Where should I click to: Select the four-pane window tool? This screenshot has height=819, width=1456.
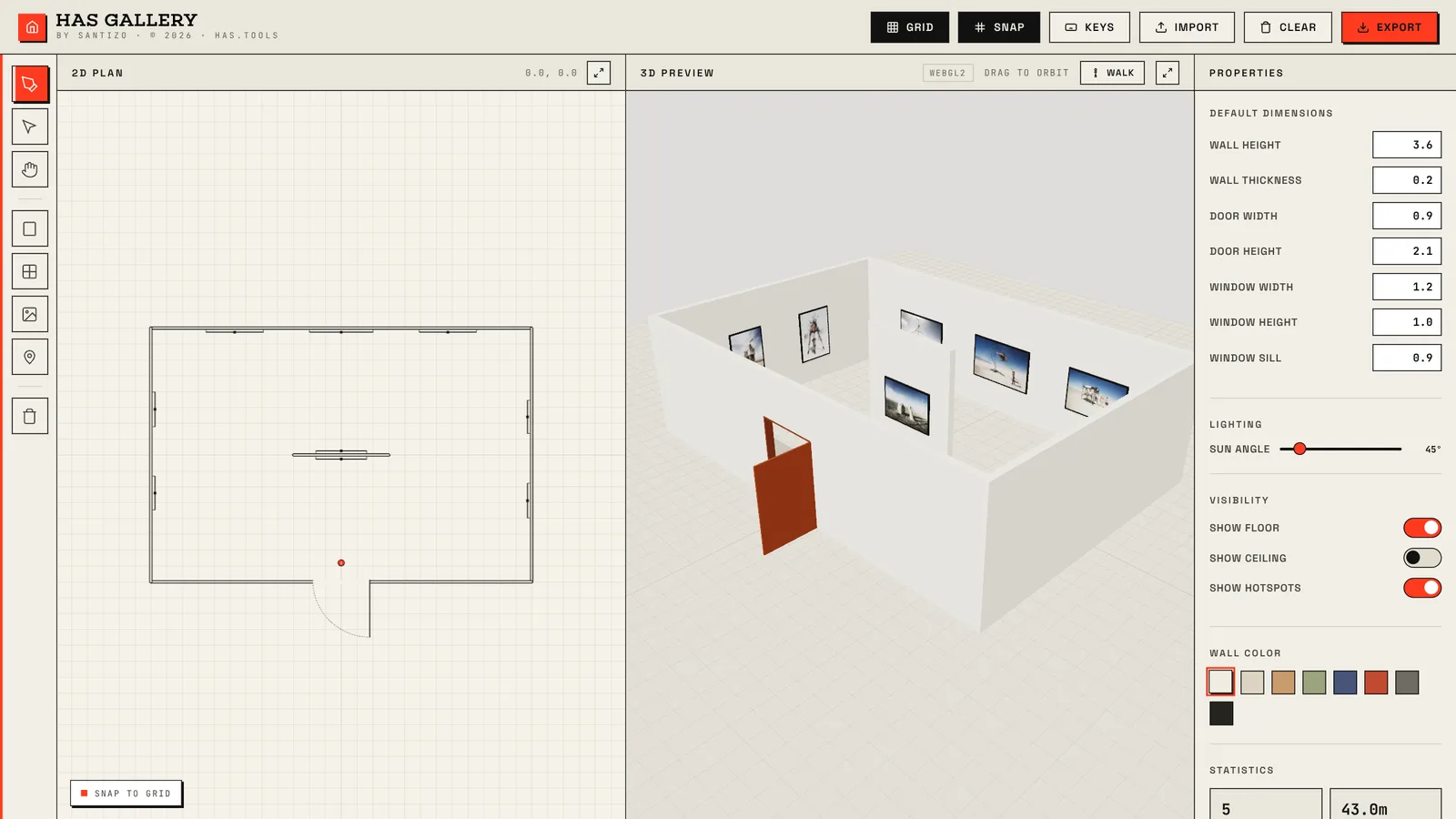coord(30,271)
